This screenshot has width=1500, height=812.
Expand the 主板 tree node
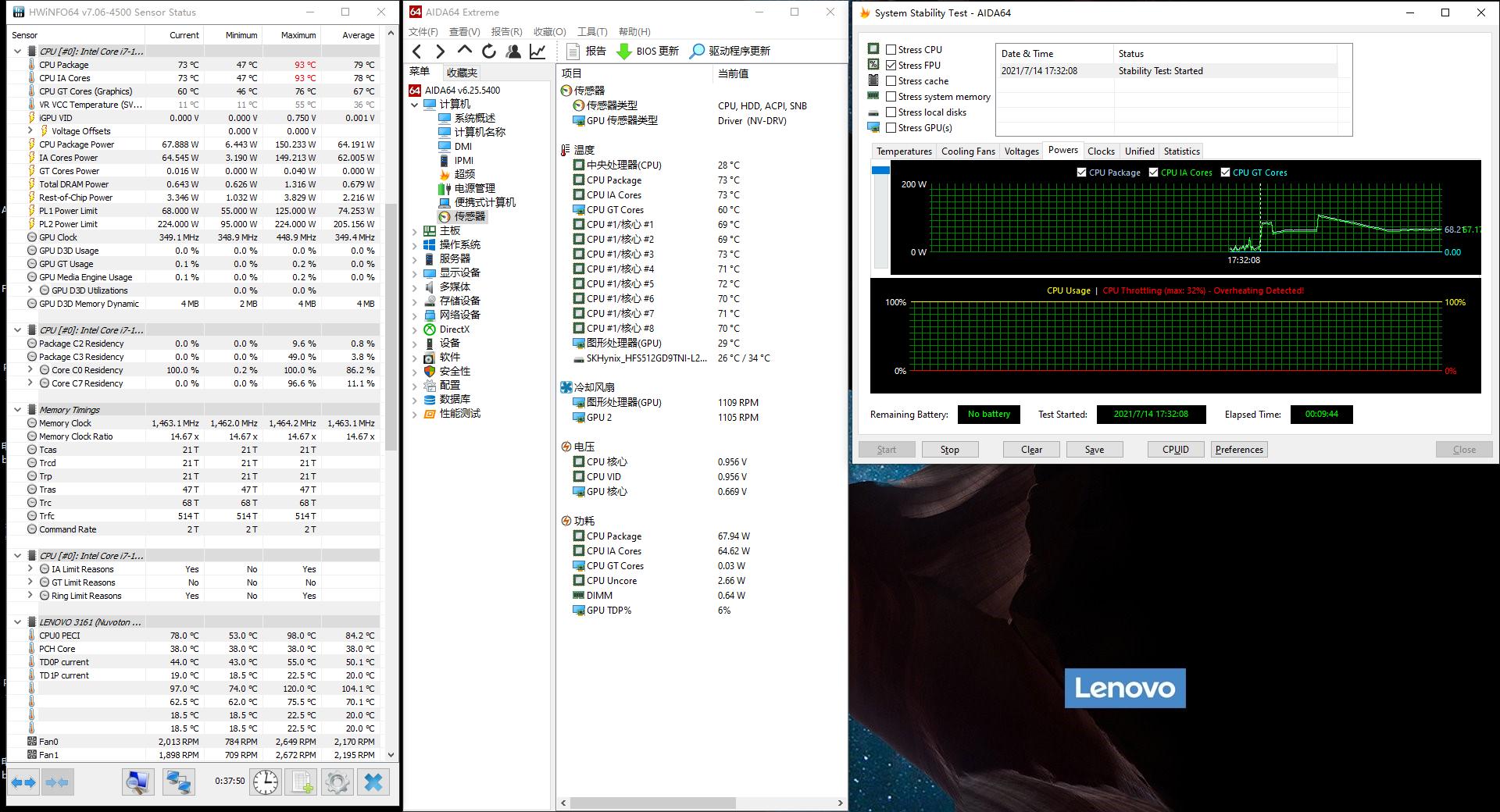(x=415, y=231)
